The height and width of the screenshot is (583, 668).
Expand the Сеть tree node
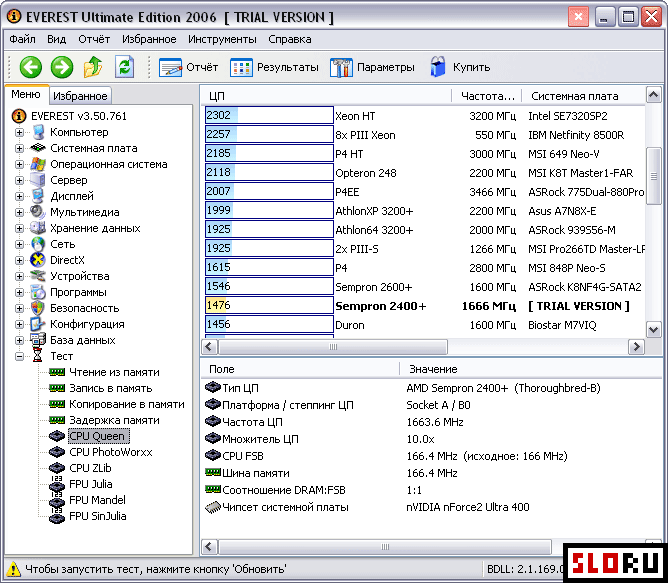(x=19, y=244)
